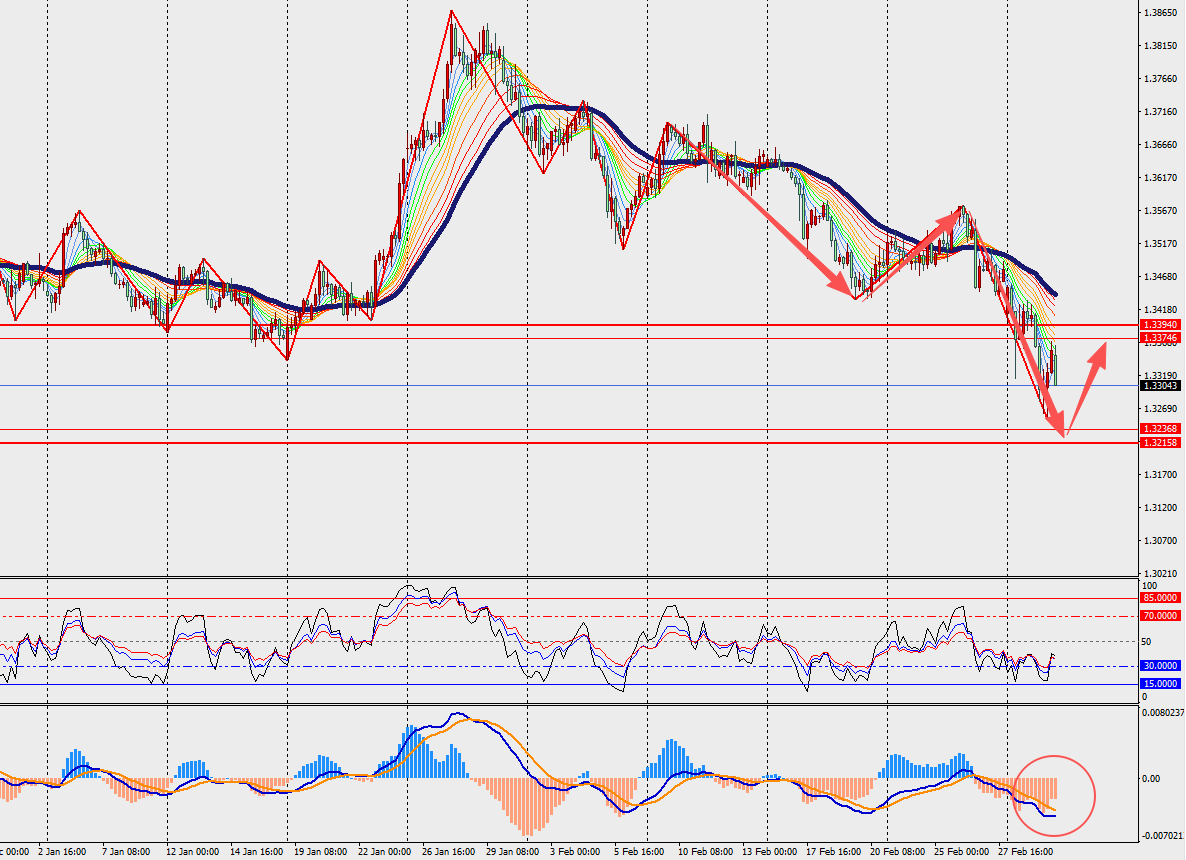
Task: Click the red 1.32158 level label
Action: pos(1160,442)
